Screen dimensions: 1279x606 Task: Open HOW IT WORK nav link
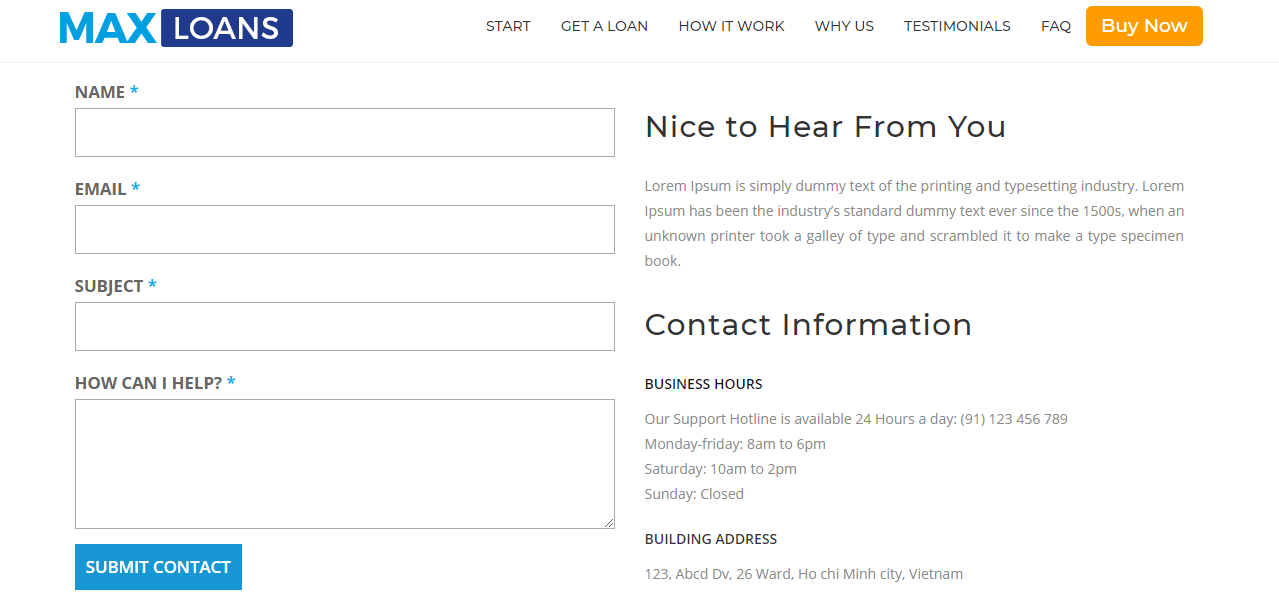click(x=731, y=26)
